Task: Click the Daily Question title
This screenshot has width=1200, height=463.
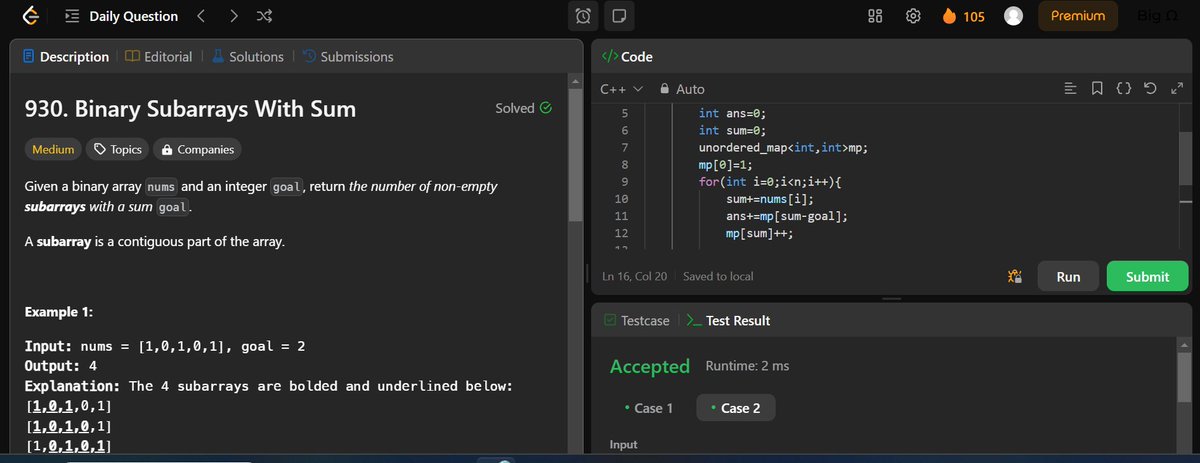Action: pyautogui.click(x=133, y=16)
